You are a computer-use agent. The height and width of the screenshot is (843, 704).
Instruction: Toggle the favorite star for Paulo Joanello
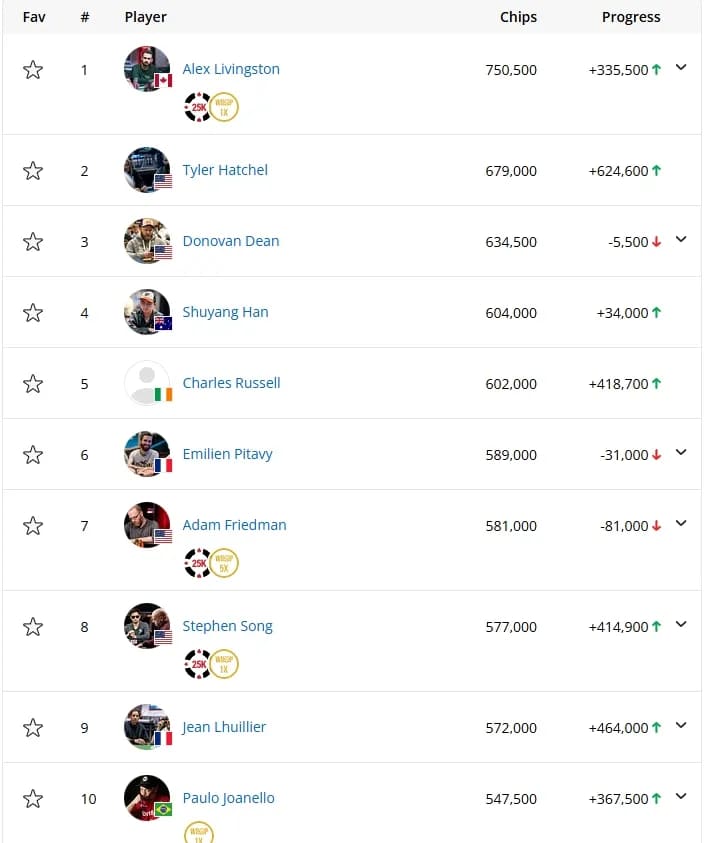[33, 799]
